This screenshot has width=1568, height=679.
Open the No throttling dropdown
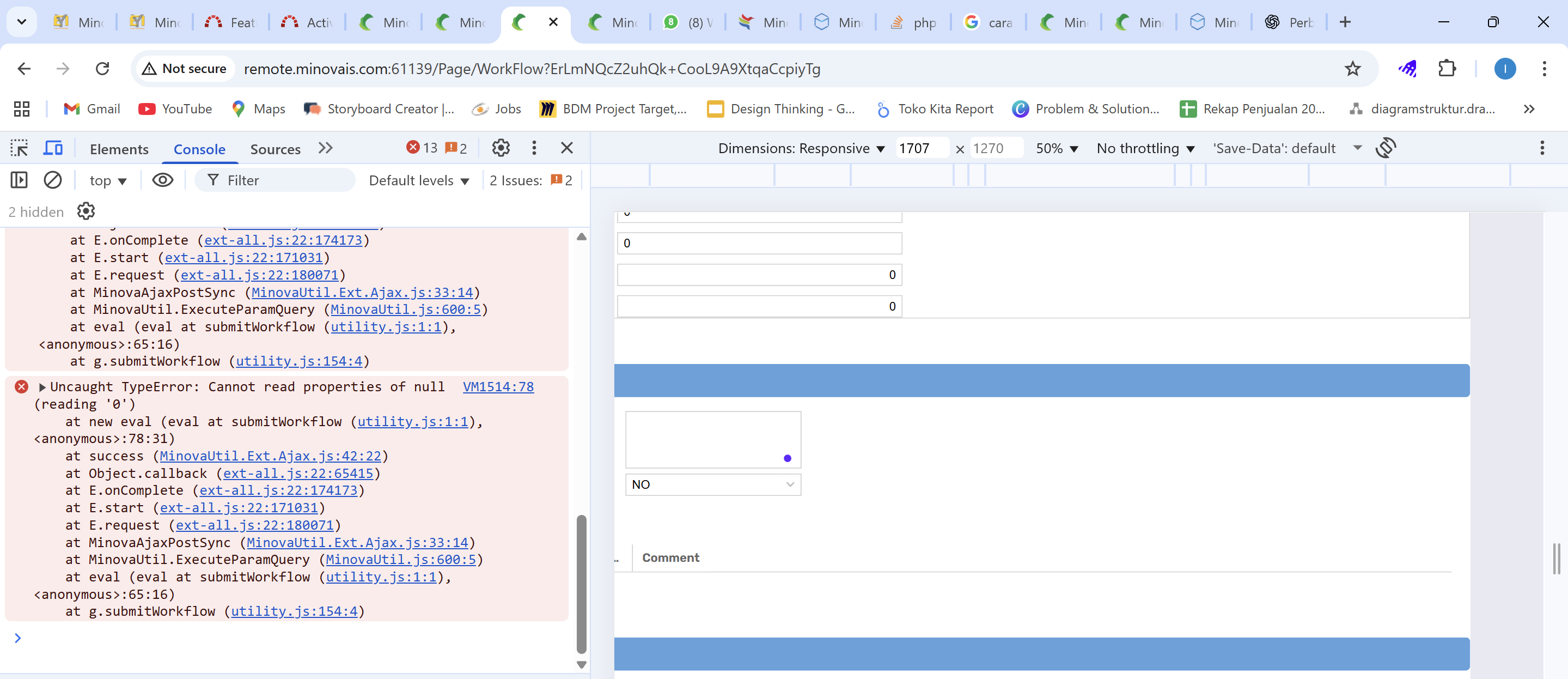point(1145,149)
